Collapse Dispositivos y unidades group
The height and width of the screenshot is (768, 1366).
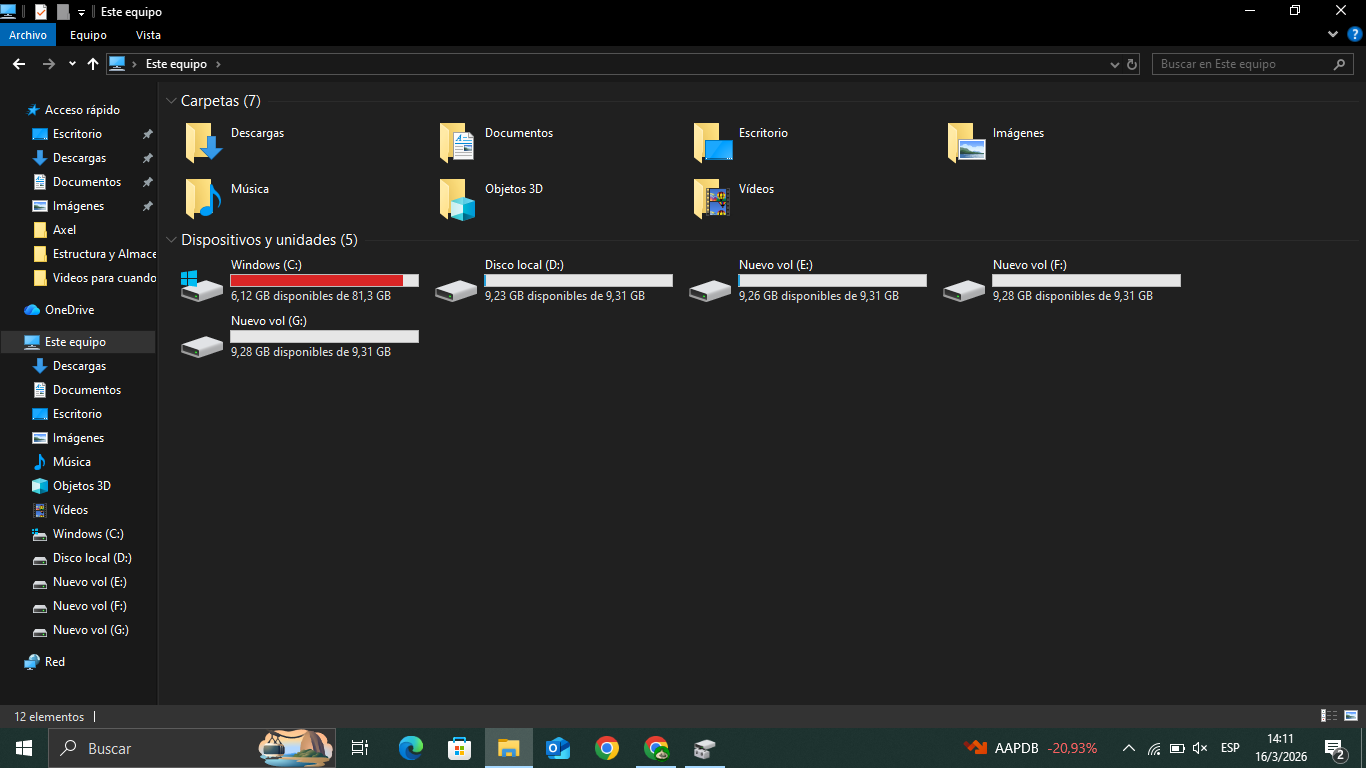[x=172, y=240]
